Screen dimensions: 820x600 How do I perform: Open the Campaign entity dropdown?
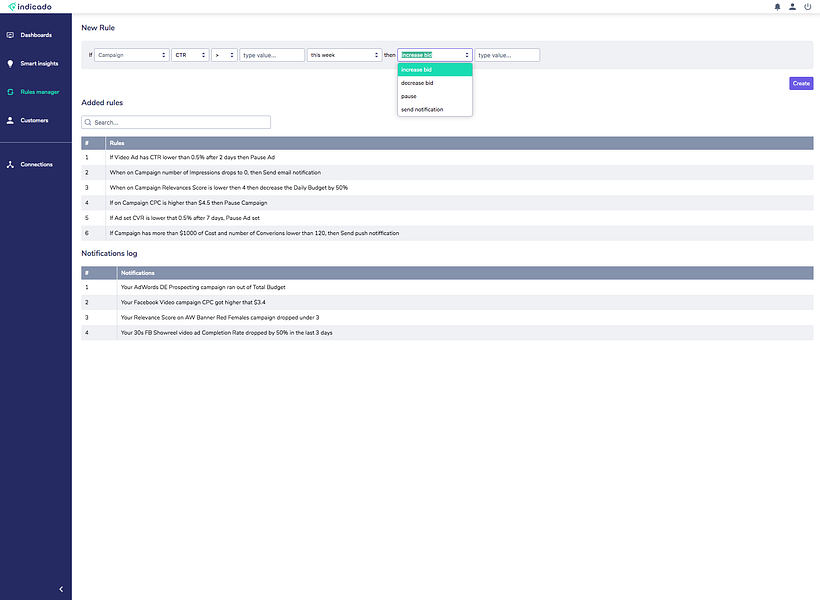pyautogui.click(x=131, y=55)
